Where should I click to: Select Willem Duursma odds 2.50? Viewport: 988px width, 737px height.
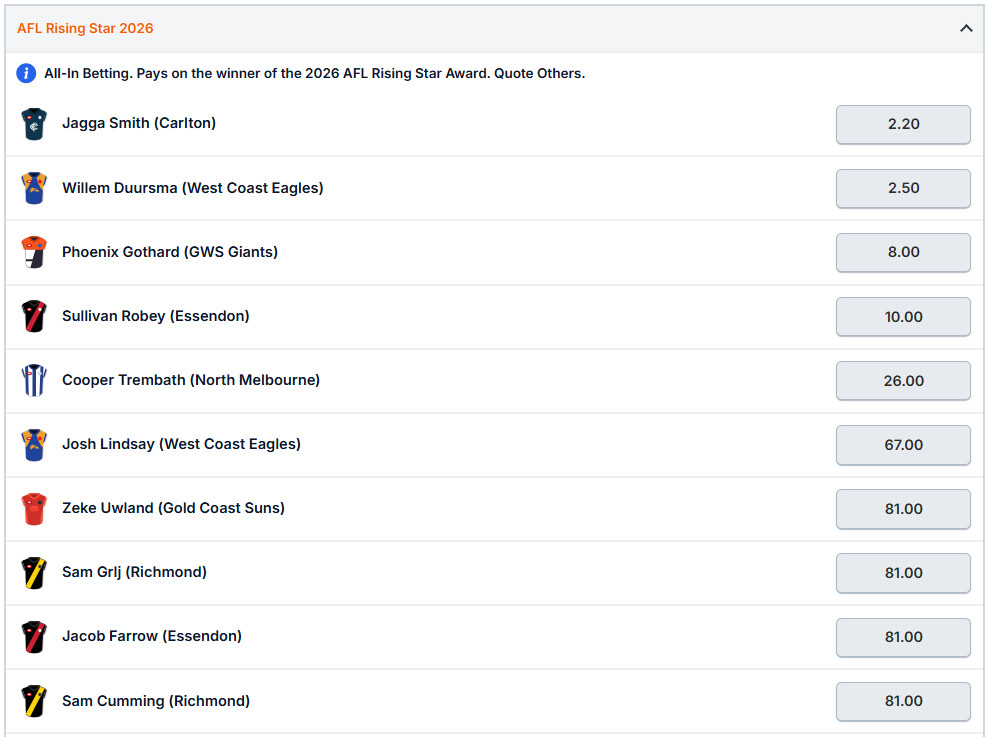[x=903, y=188]
